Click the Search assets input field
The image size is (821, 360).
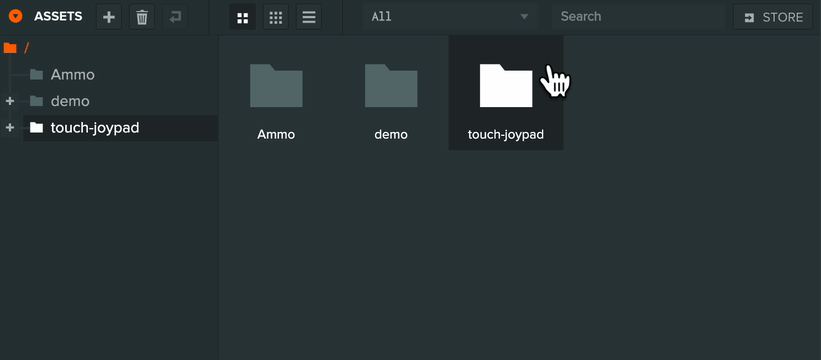point(638,17)
